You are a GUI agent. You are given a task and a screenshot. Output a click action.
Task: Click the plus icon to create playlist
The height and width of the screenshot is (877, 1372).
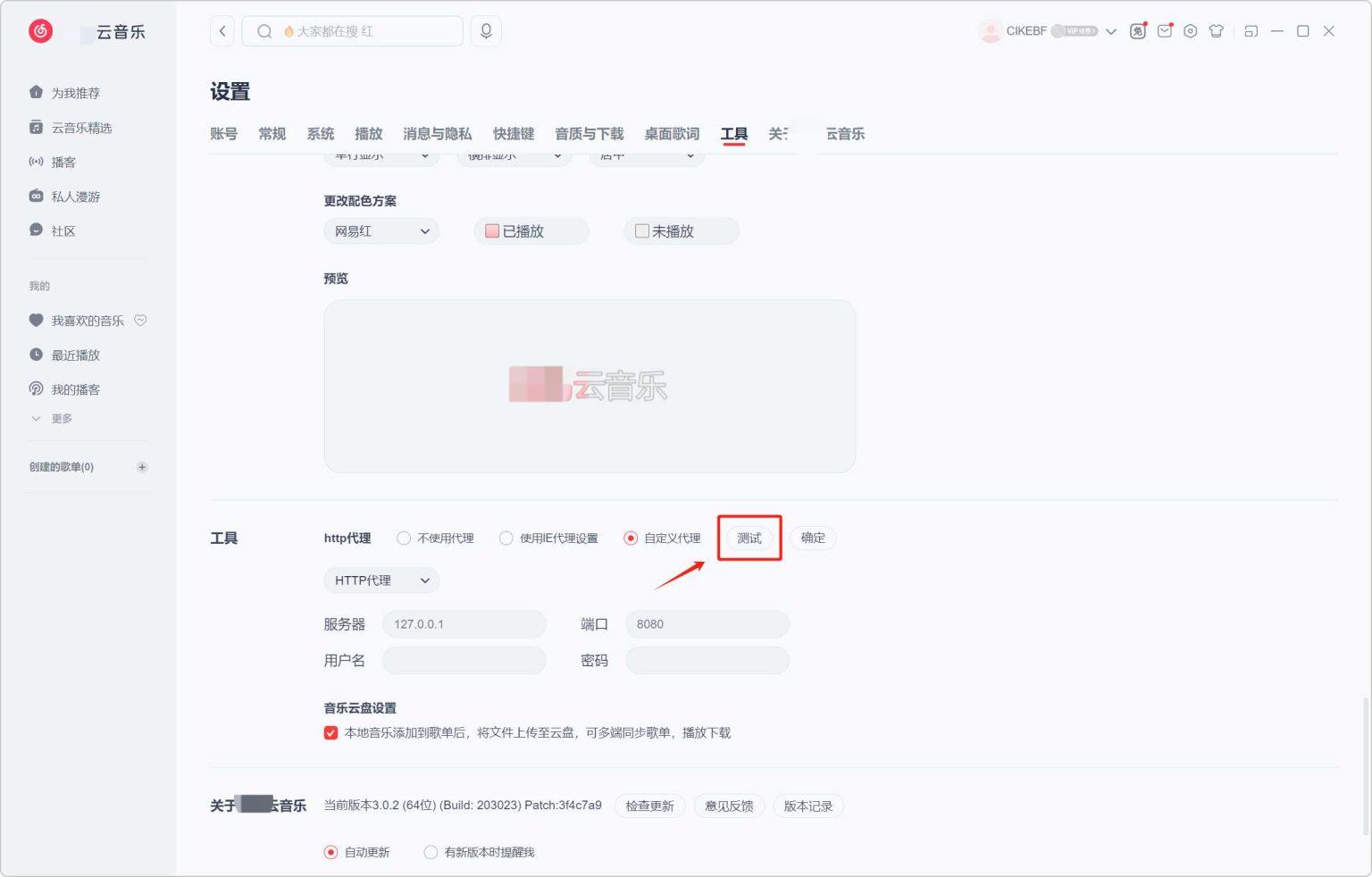[142, 467]
